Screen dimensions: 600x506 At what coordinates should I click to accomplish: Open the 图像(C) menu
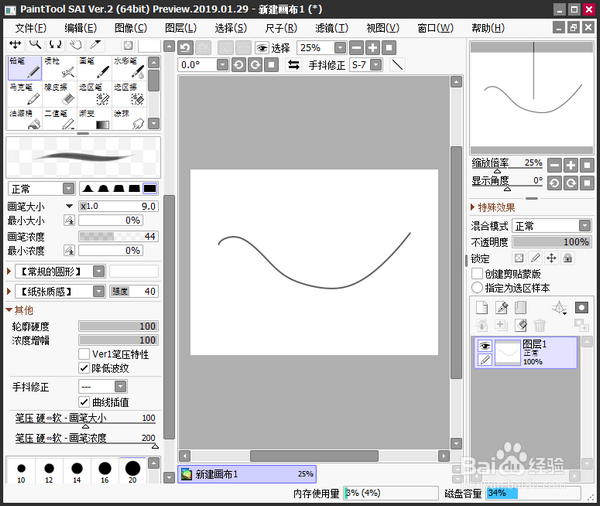[x=130, y=28]
